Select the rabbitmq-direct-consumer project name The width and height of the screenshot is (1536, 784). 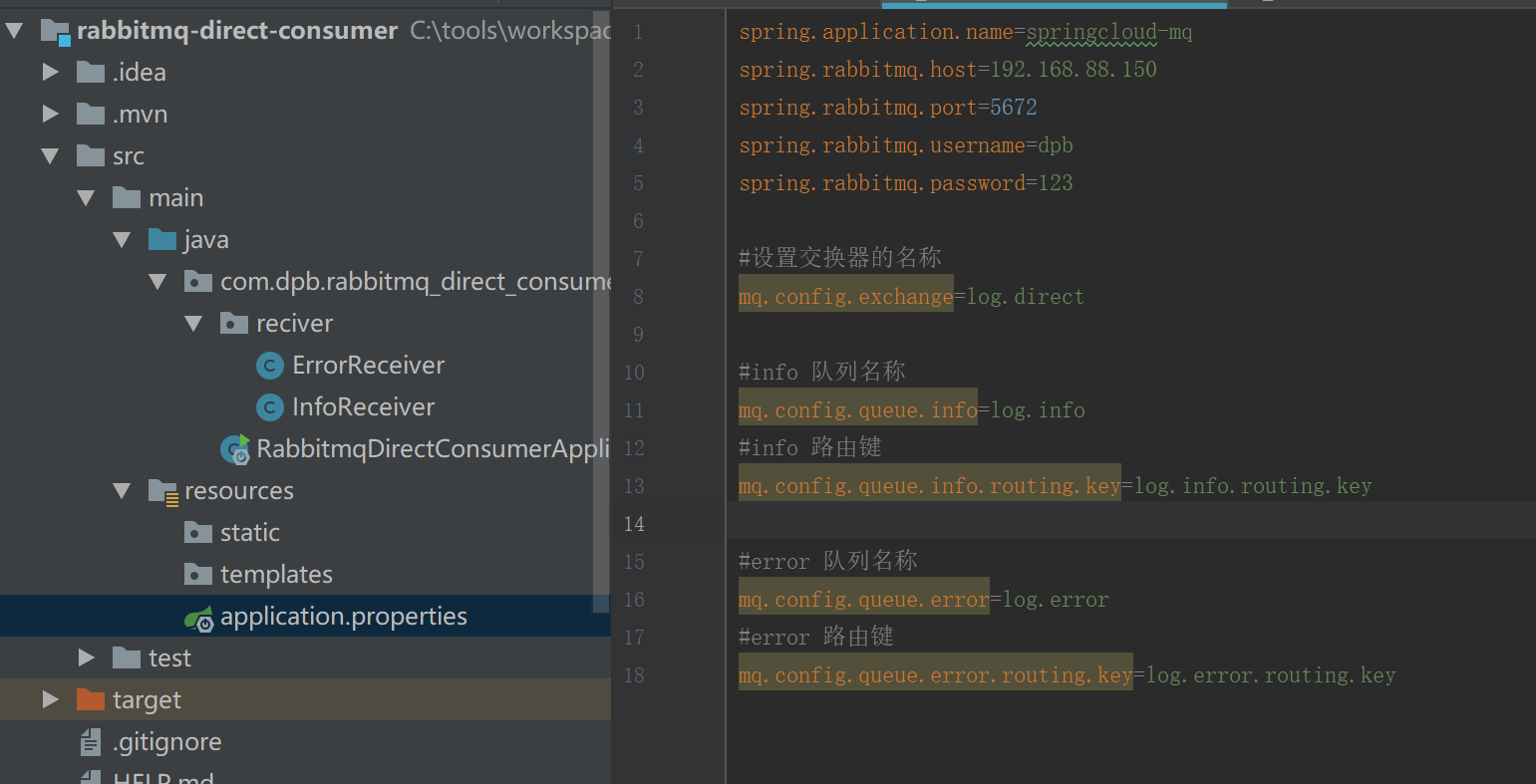pos(237,31)
